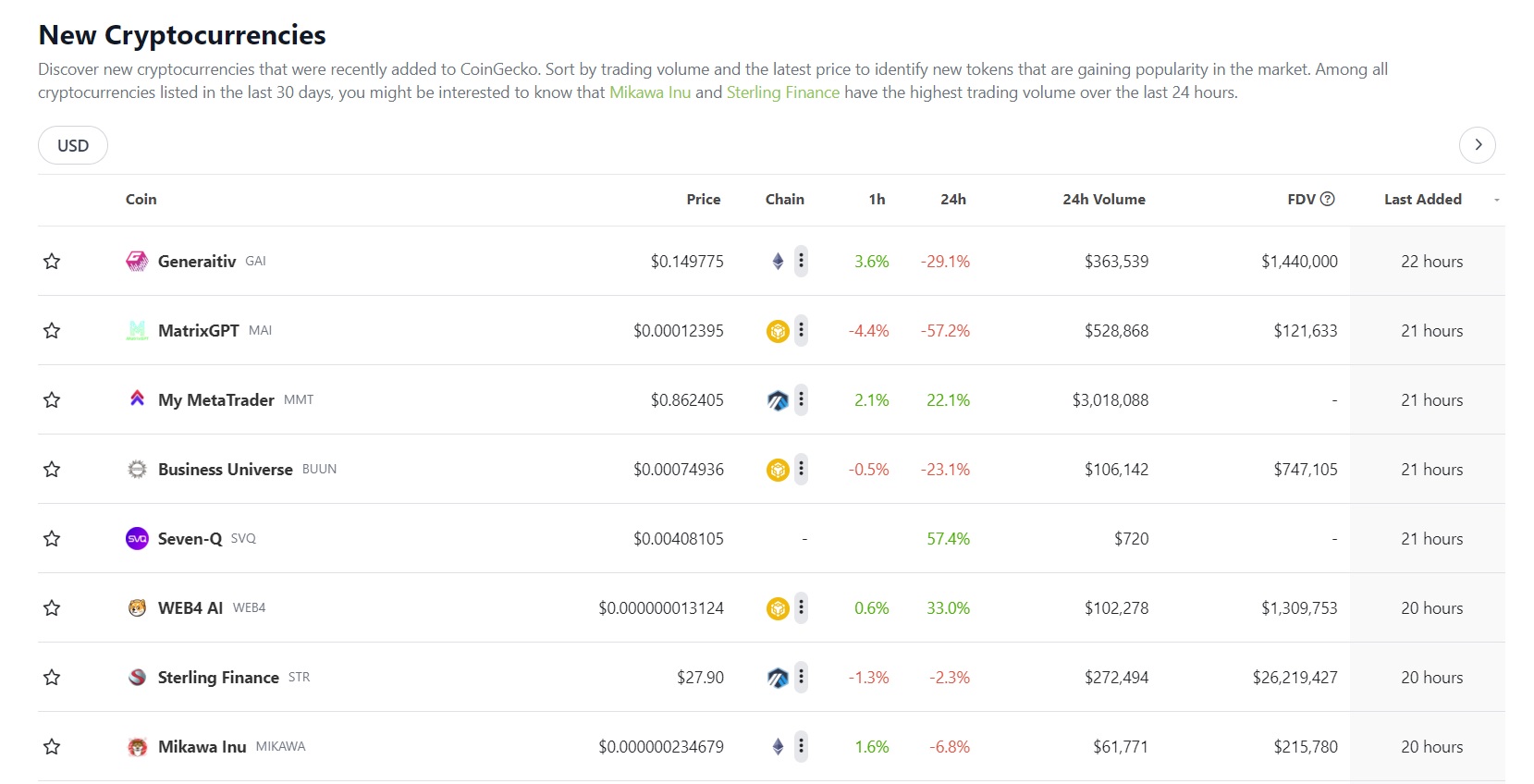
Task: Click the Last Added sort arrow
Action: coord(1496,200)
